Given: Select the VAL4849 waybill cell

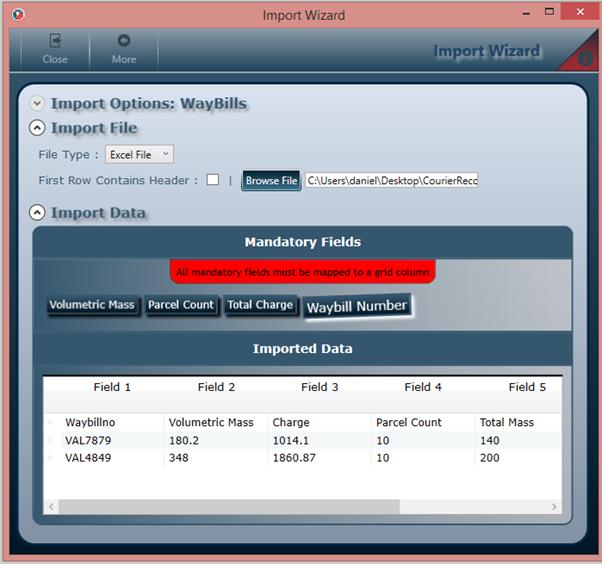Looking at the screenshot, I should point(88,457).
